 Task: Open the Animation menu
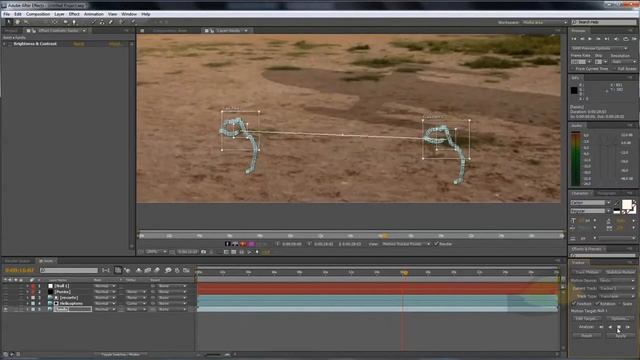94,14
